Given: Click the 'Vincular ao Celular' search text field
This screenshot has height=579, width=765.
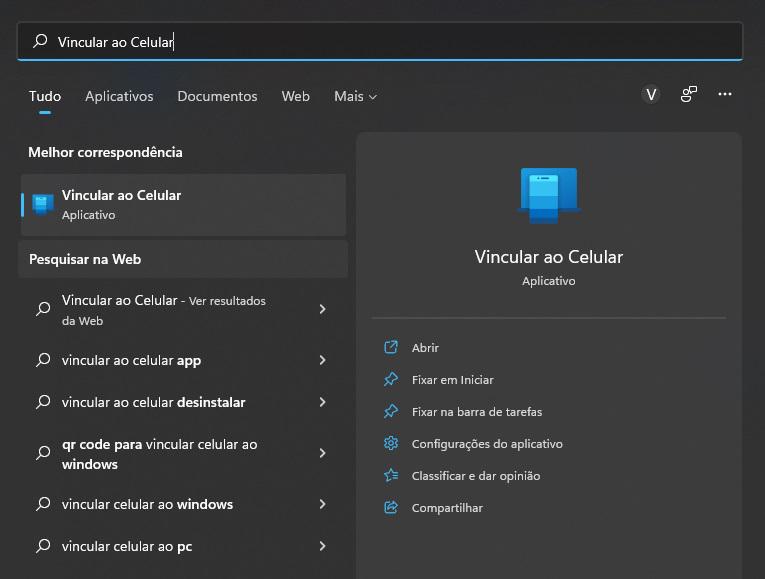Looking at the screenshot, I should tap(380, 41).
